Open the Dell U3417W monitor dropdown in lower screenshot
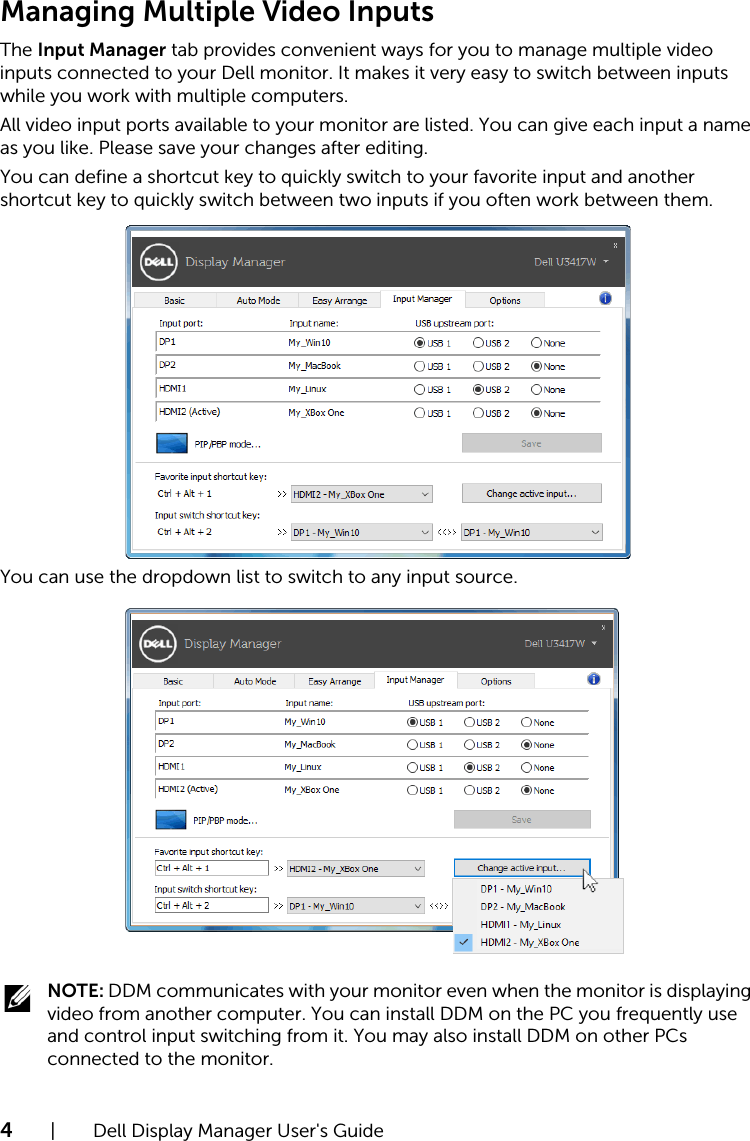750x1141 pixels. coord(561,643)
